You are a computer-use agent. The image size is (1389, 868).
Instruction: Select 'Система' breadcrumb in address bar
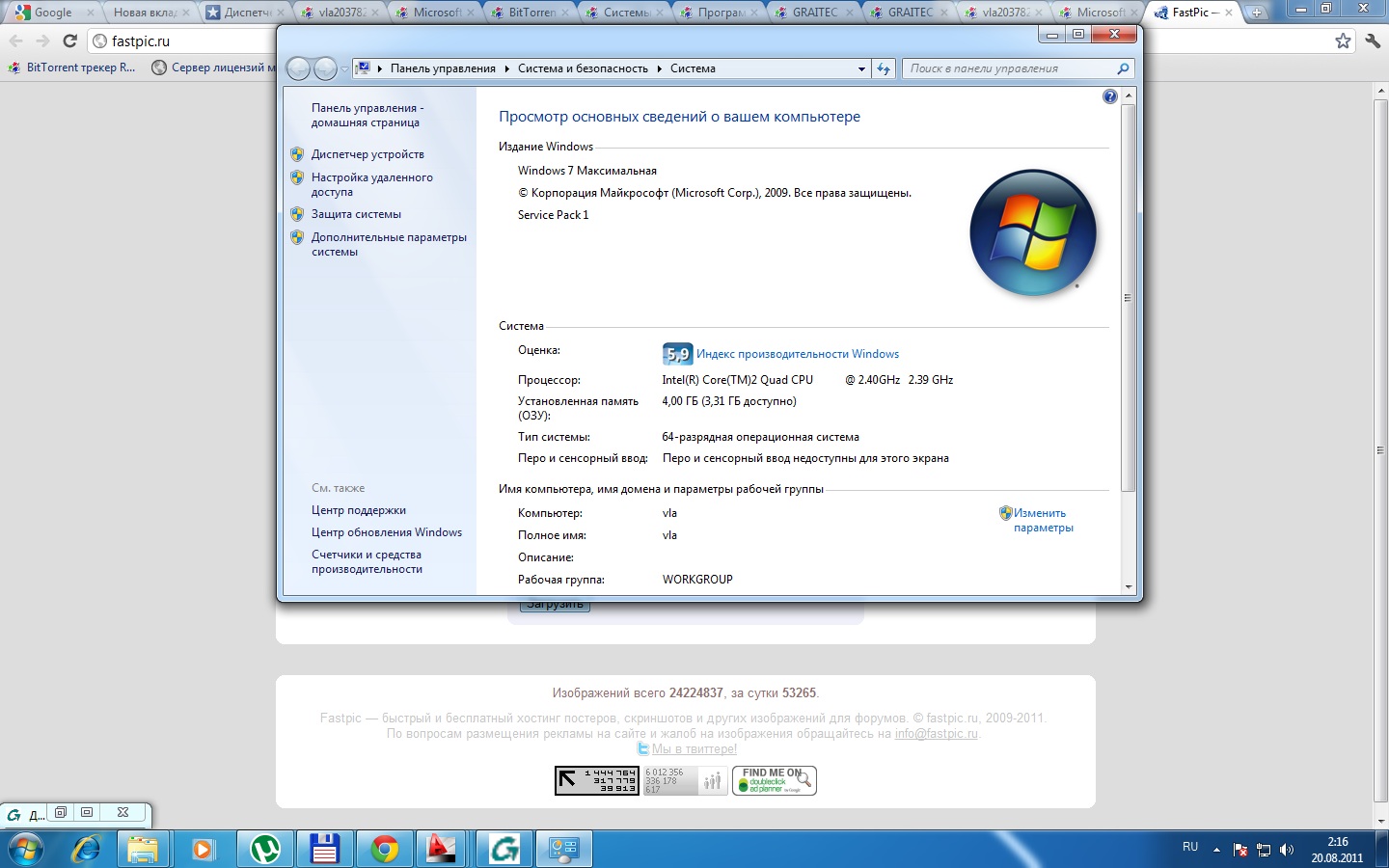click(x=693, y=68)
